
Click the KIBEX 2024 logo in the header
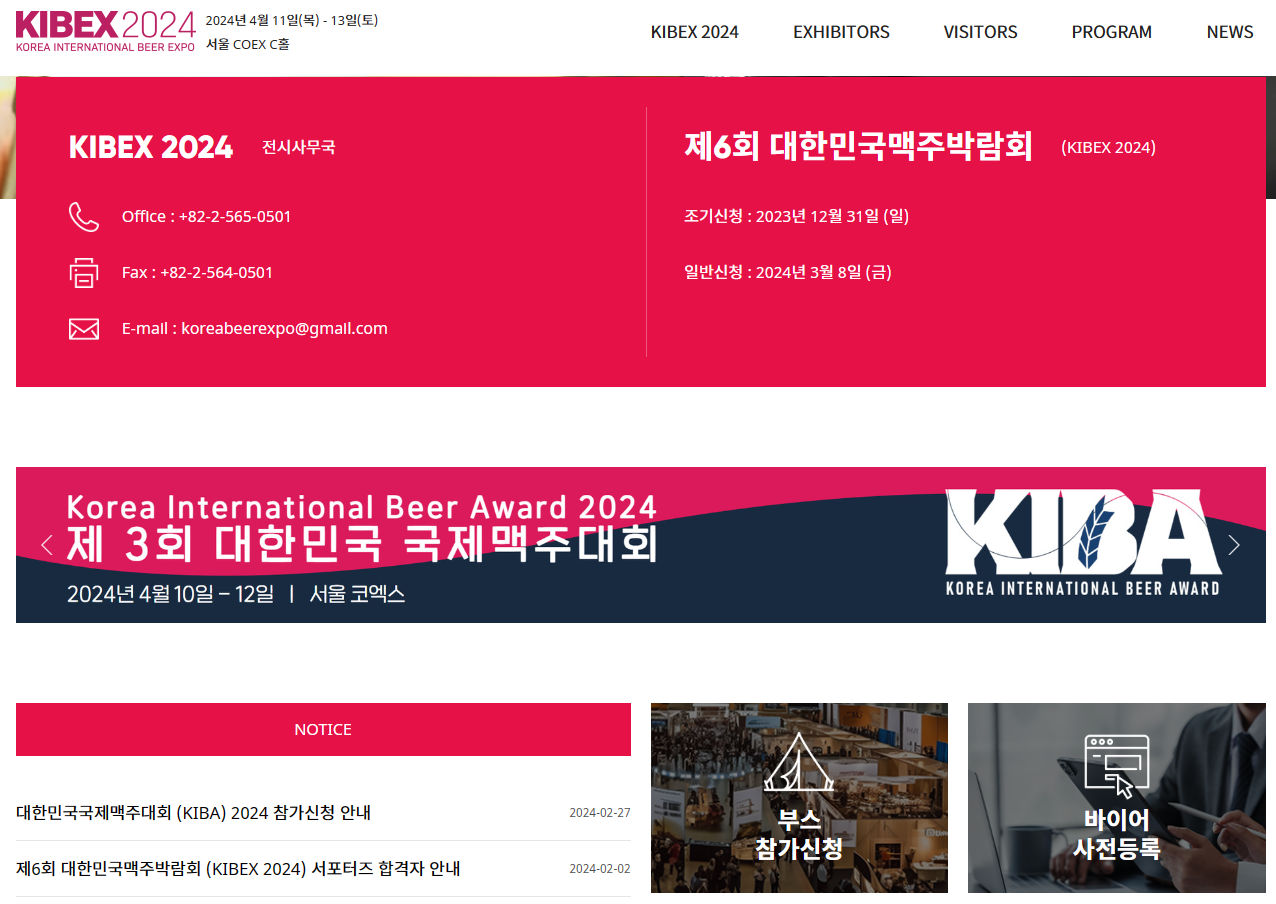coord(105,31)
